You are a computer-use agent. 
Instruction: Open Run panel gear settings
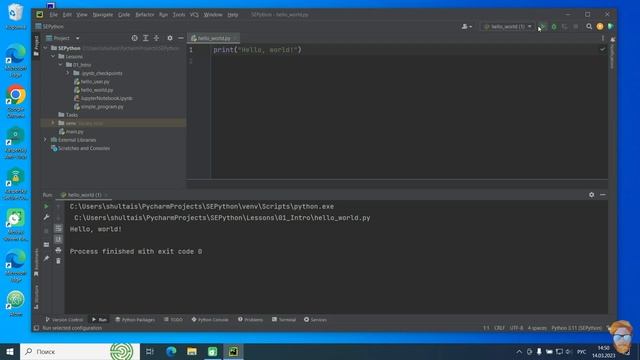pyautogui.click(x=591, y=195)
